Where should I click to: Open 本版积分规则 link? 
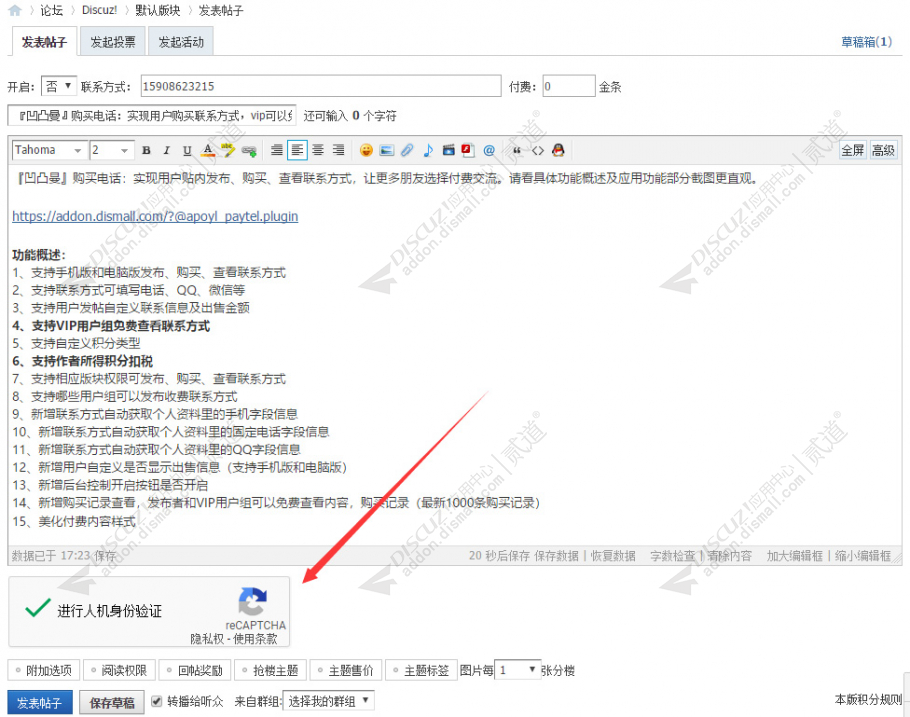(x=868, y=700)
